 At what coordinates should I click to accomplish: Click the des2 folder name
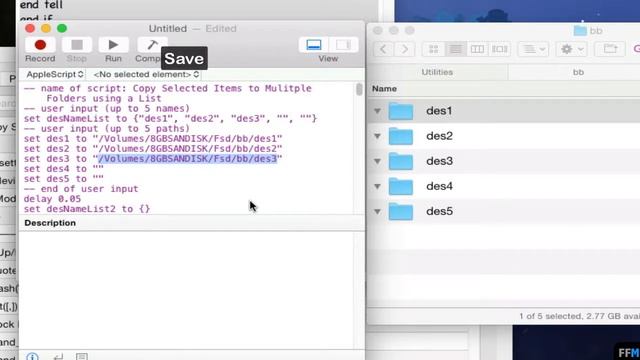[439, 136]
